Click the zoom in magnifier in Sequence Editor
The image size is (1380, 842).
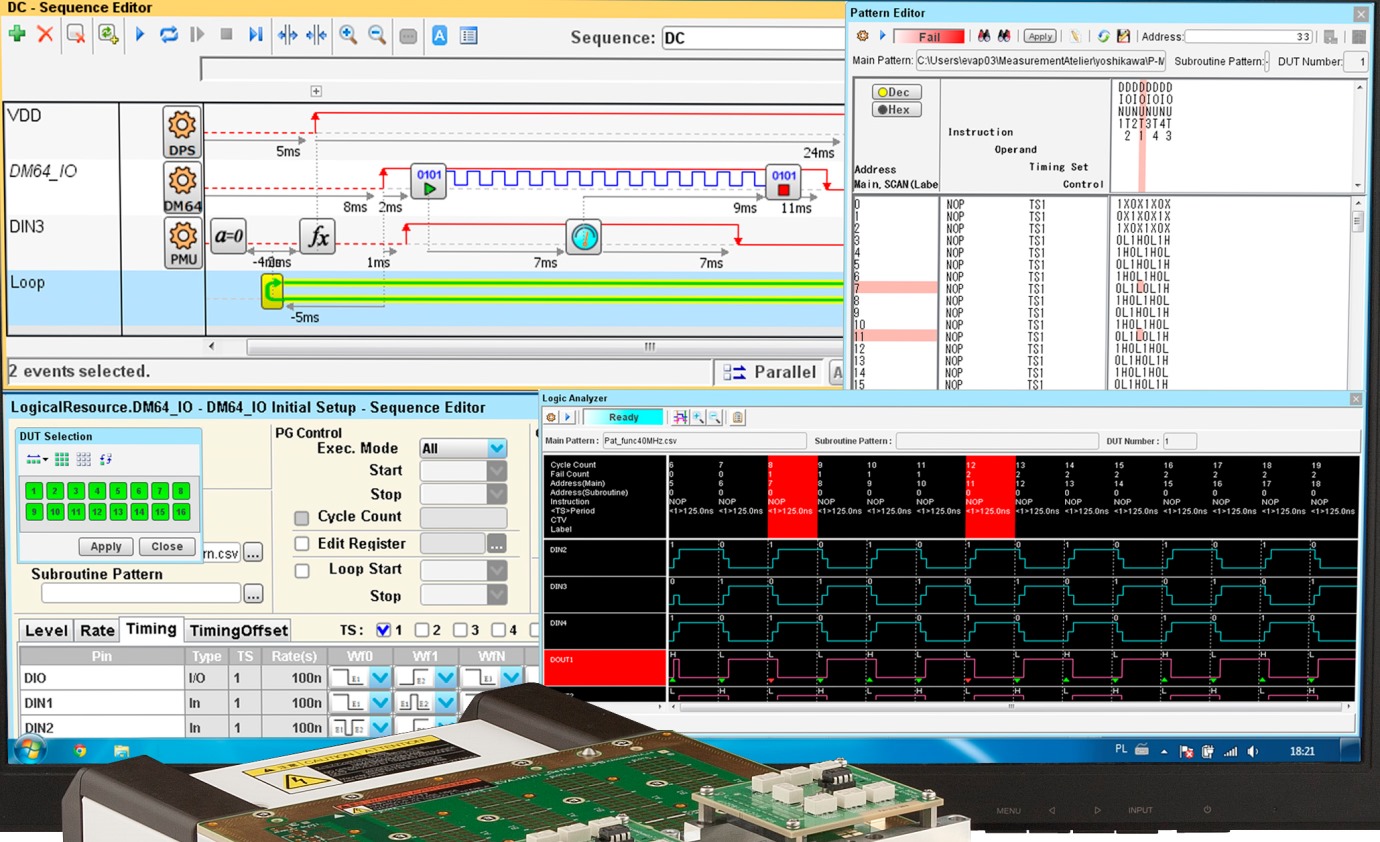(348, 34)
